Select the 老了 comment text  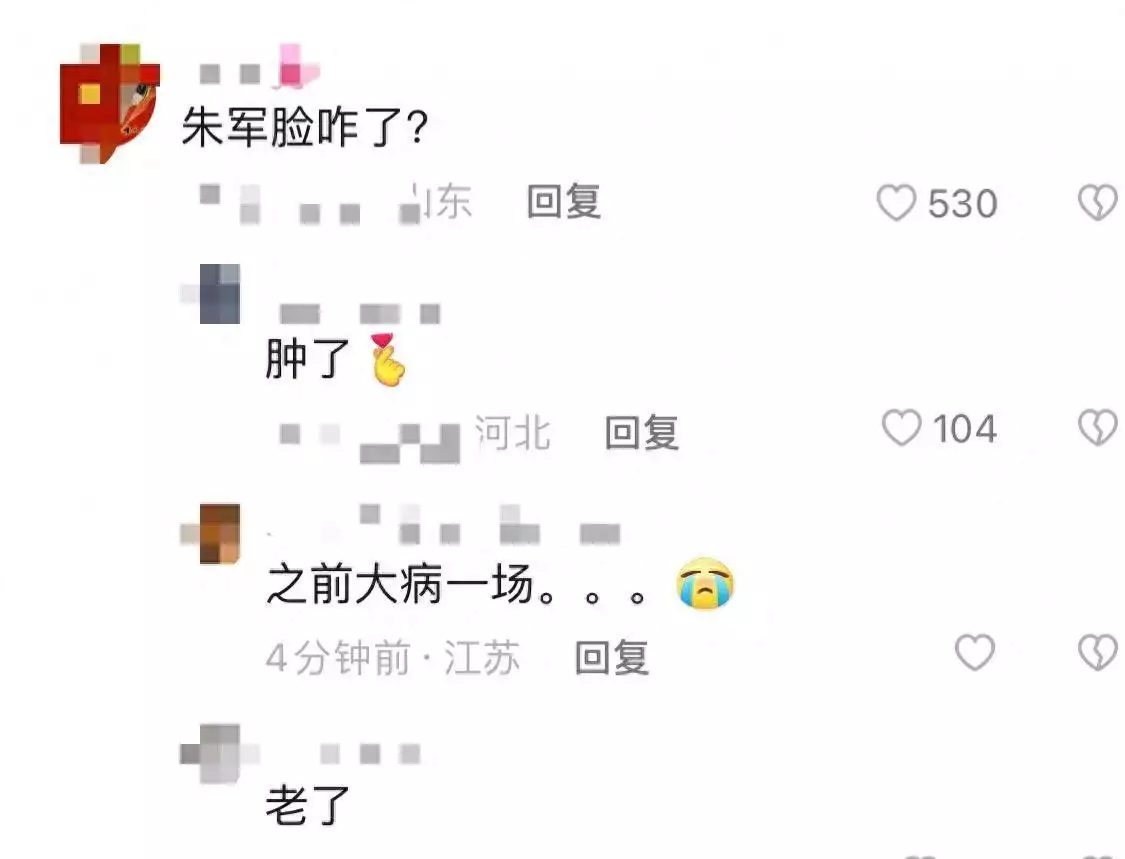point(307,804)
